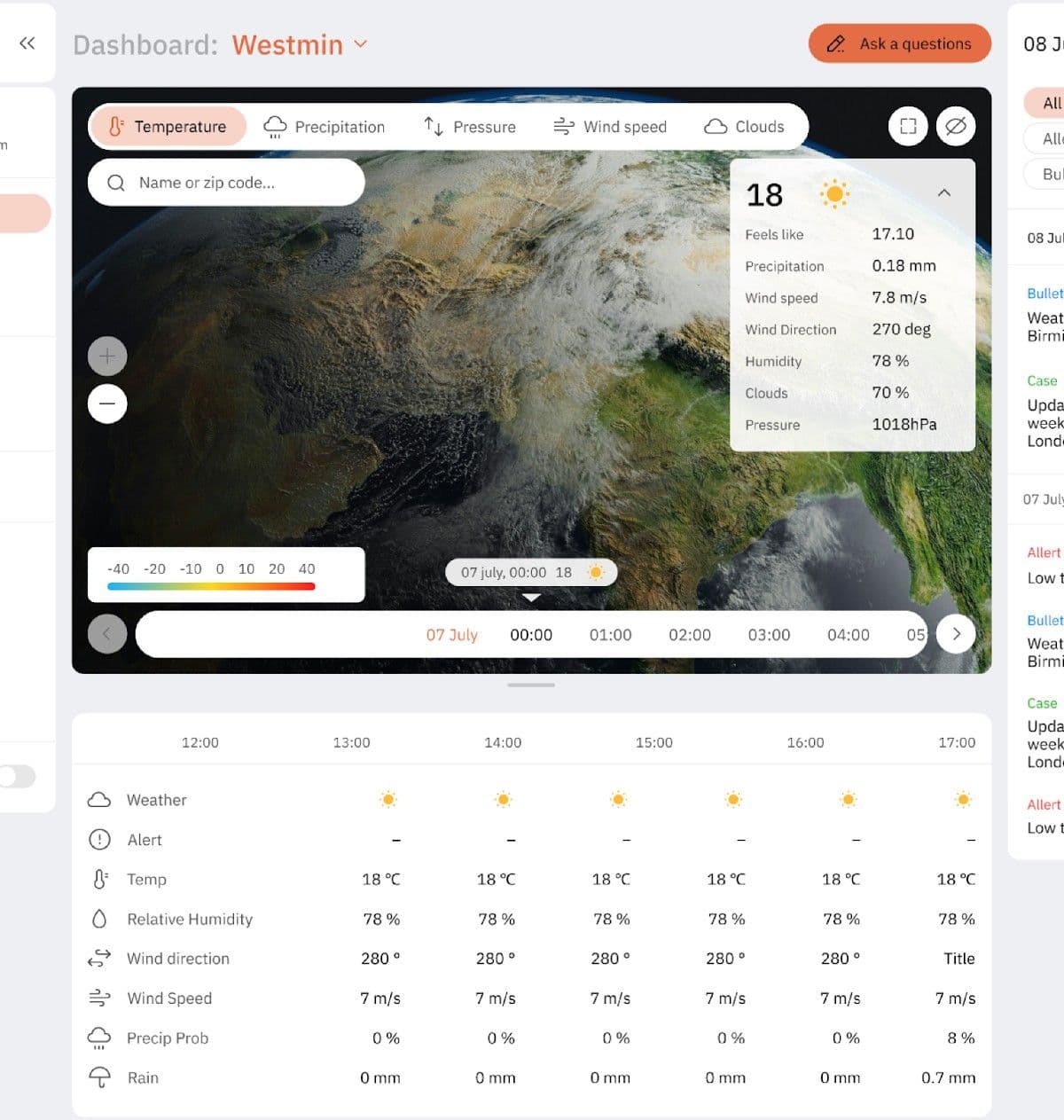The image size is (1064, 1120).
Task: Click the pencil icon on Ask button
Action: [x=835, y=43]
